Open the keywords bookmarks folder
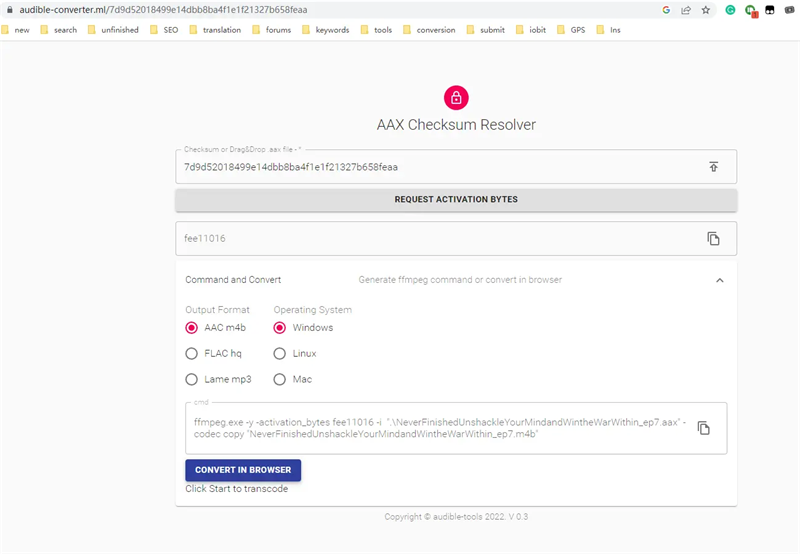 pyautogui.click(x=326, y=30)
